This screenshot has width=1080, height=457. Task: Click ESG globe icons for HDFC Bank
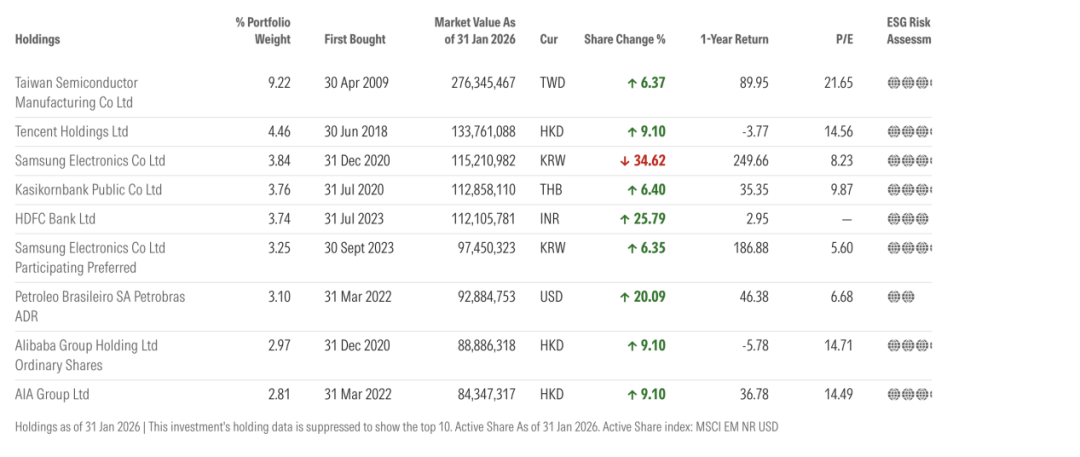tap(909, 219)
